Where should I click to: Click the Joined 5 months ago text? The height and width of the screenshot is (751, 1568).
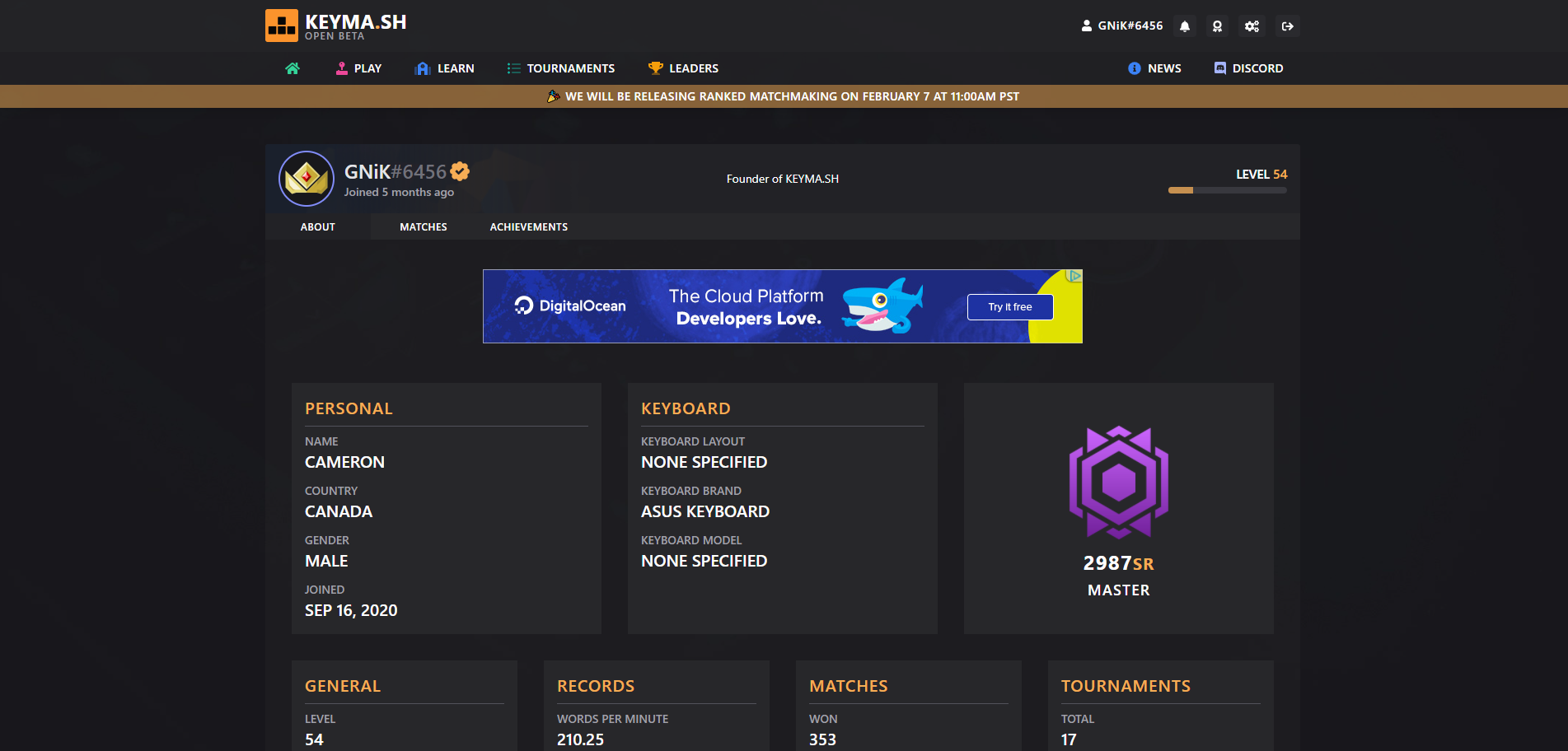[399, 192]
